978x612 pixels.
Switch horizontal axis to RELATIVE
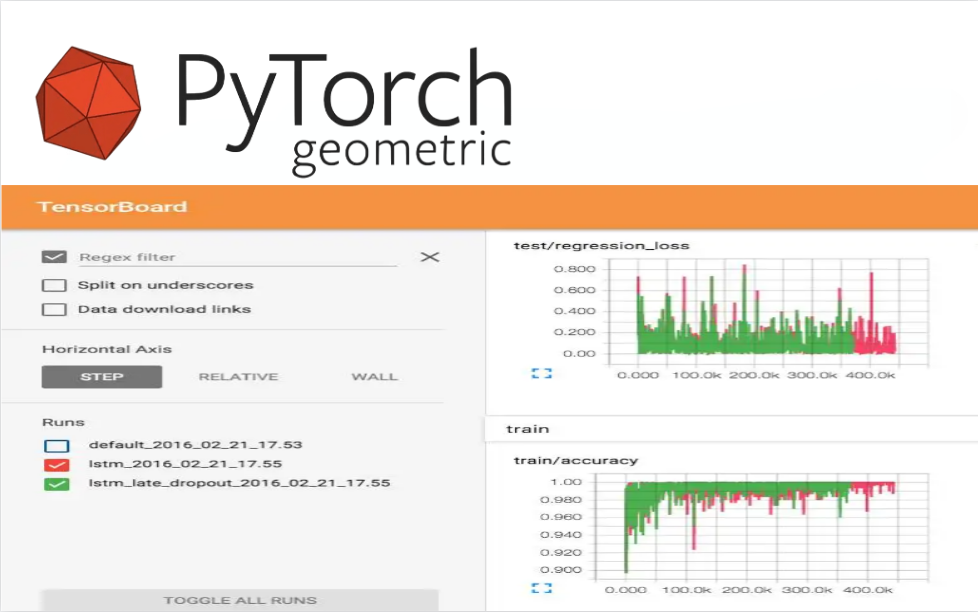(238, 377)
